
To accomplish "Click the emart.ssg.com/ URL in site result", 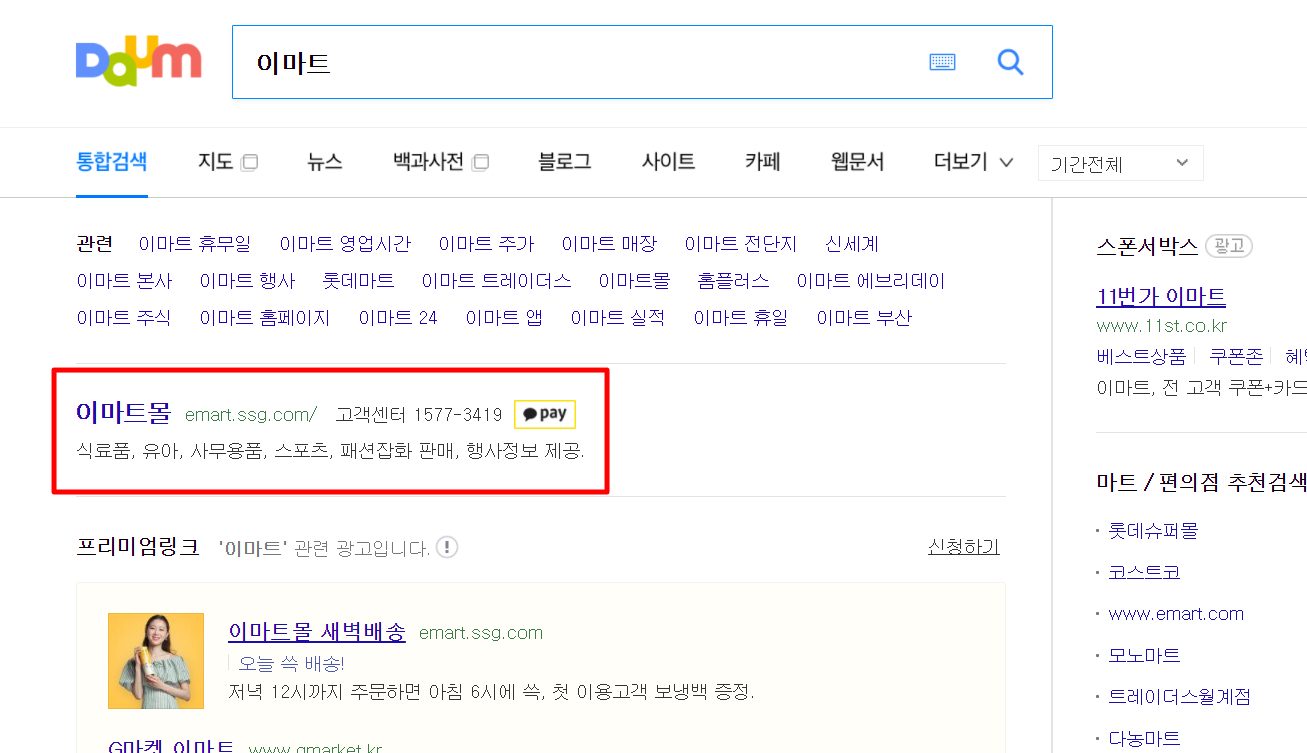I will 251,414.
